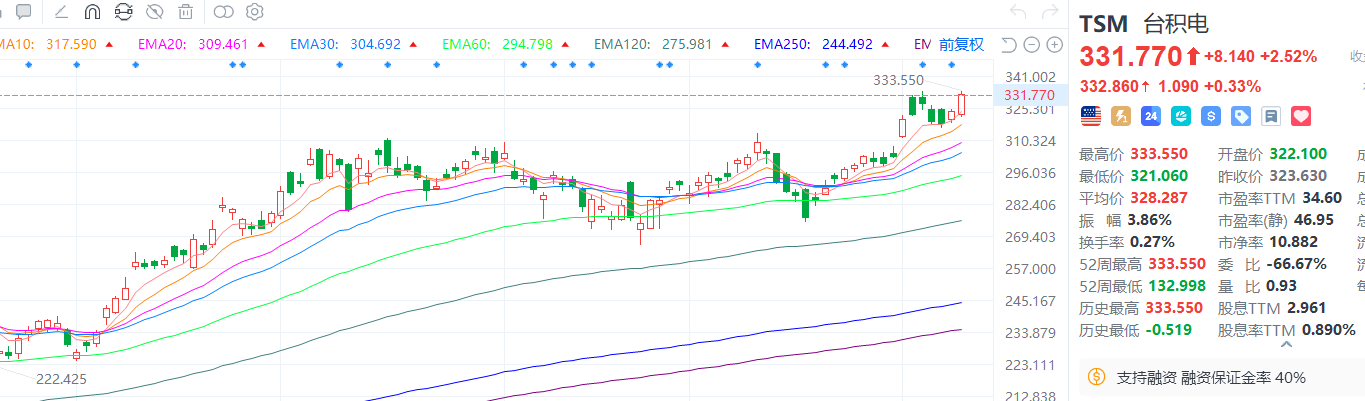This screenshot has height=401, width=1365.
Task: Click the EMA120 indicator label
Action: coord(624,44)
